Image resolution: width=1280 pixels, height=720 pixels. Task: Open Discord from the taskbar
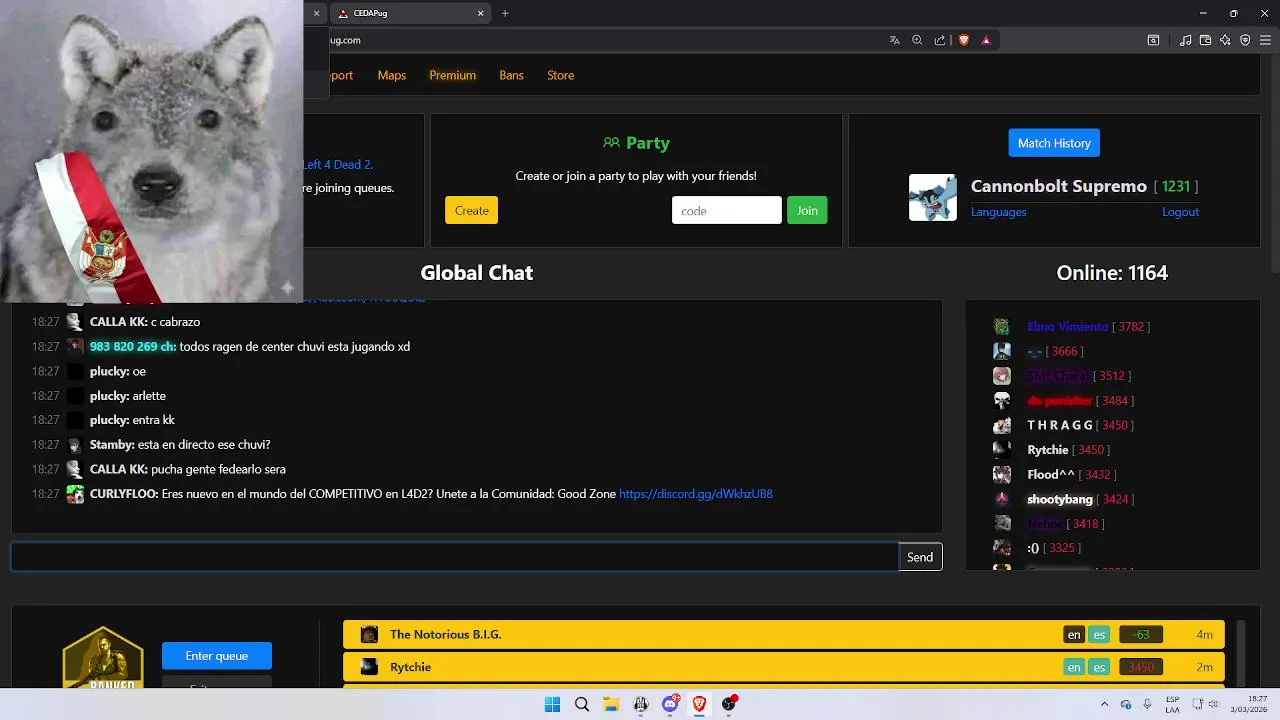click(670, 704)
